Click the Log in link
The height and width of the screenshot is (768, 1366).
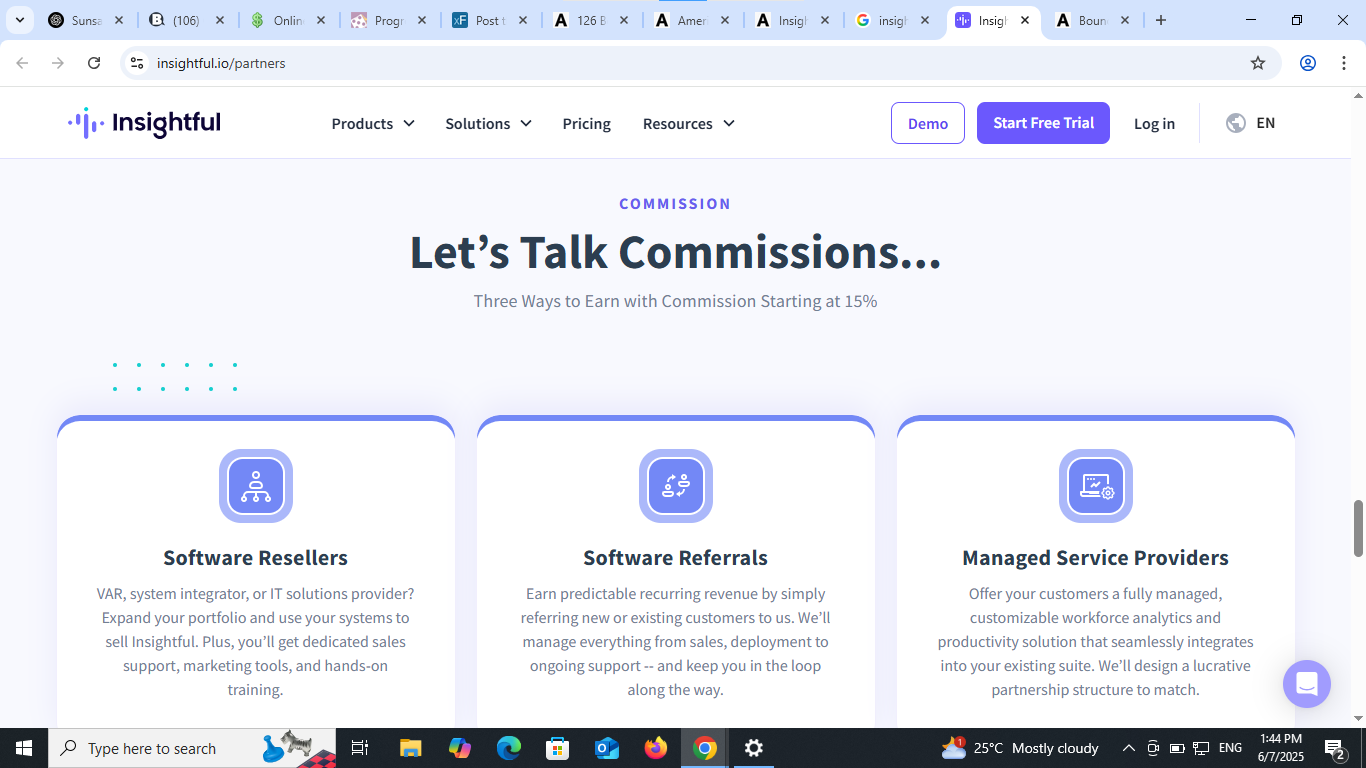(1154, 124)
